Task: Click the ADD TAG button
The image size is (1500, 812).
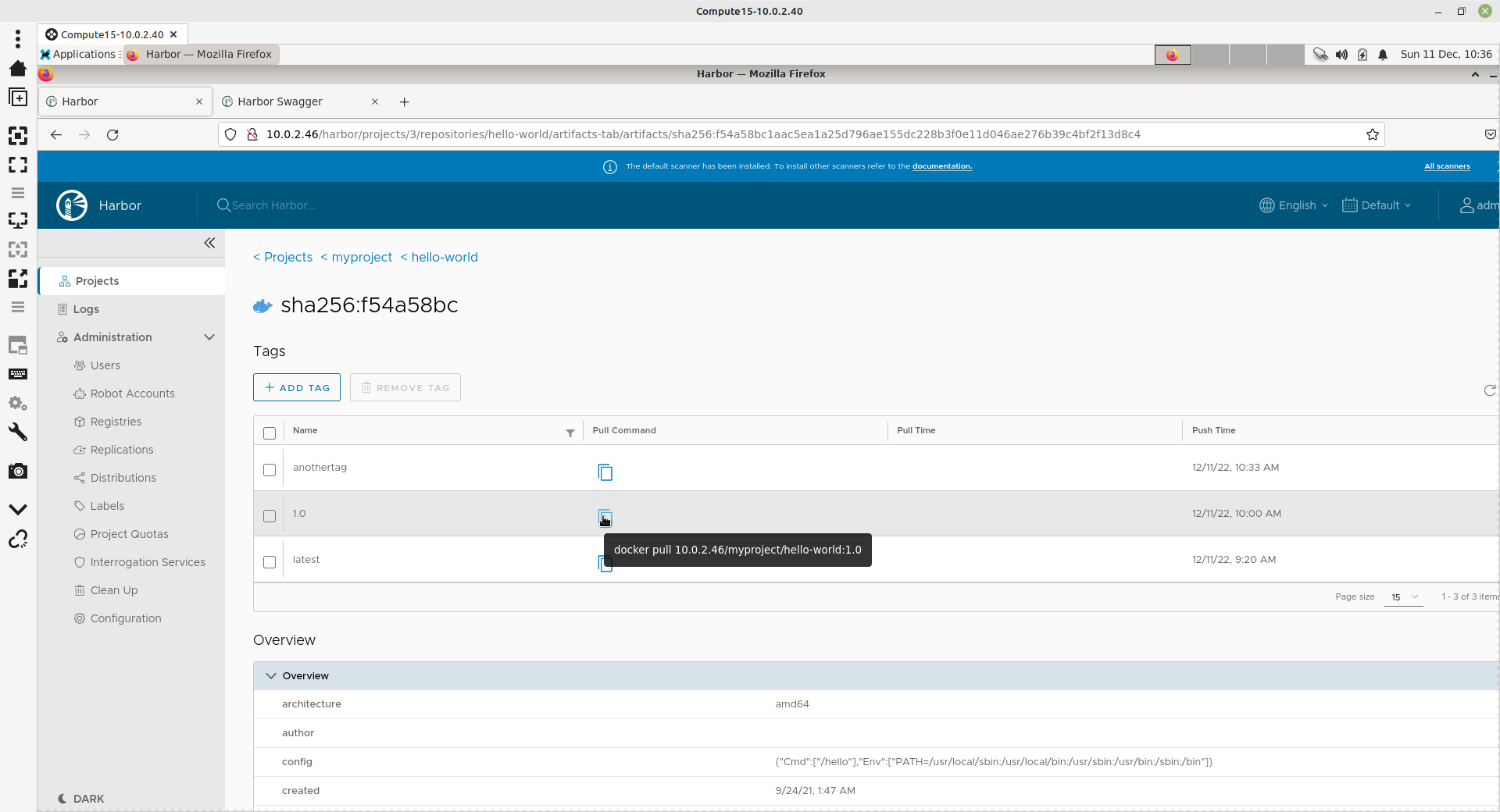Action: pos(297,387)
